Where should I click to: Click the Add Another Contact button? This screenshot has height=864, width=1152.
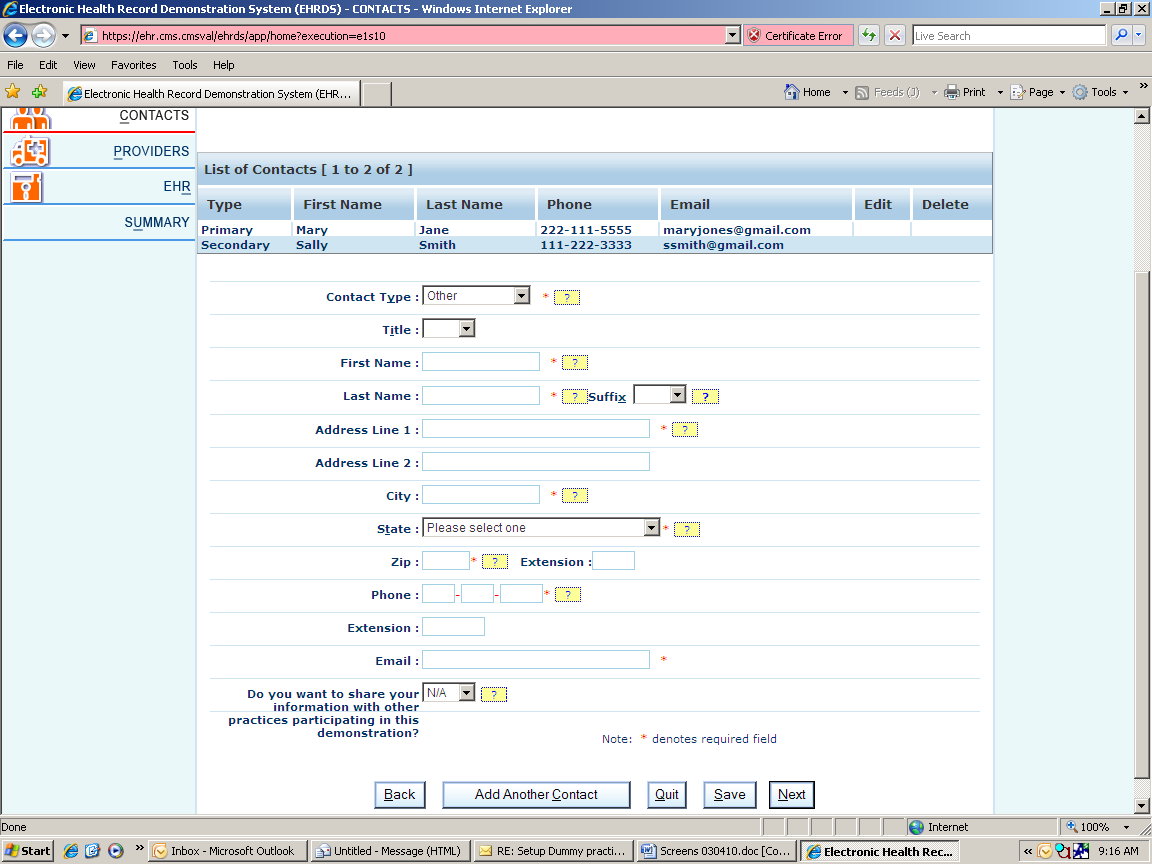tap(536, 795)
